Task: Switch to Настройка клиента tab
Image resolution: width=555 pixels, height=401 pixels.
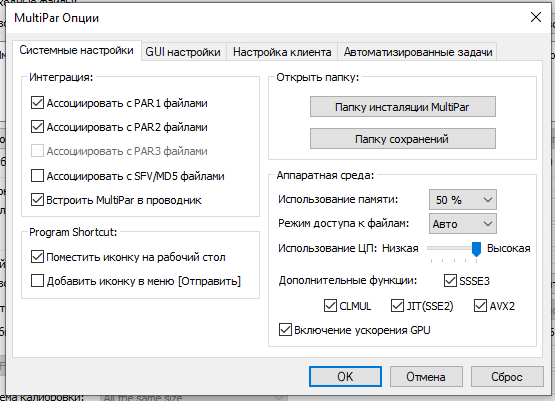Action: 282,52
